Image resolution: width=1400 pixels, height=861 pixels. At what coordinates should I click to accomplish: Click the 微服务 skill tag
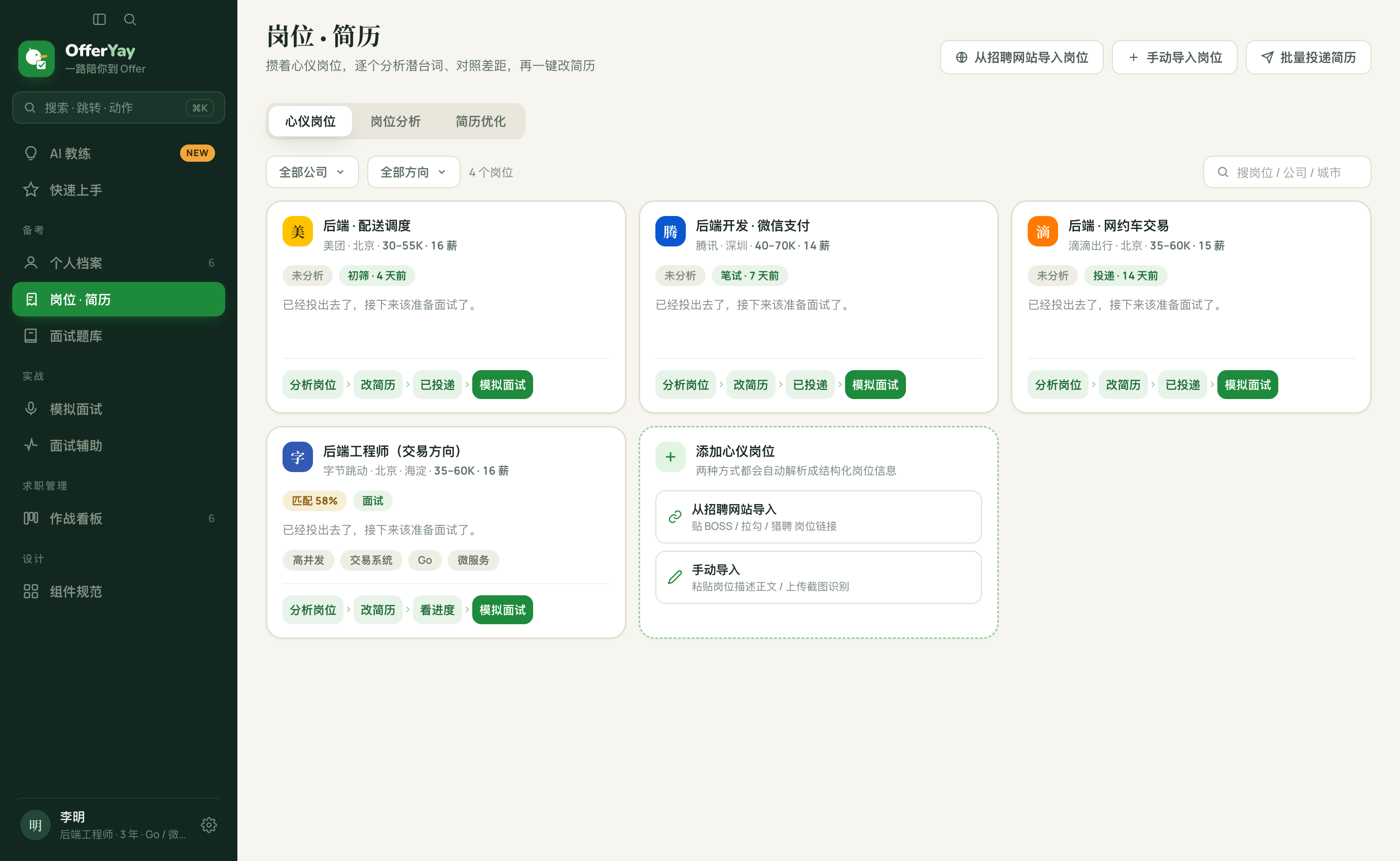[473, 560]
